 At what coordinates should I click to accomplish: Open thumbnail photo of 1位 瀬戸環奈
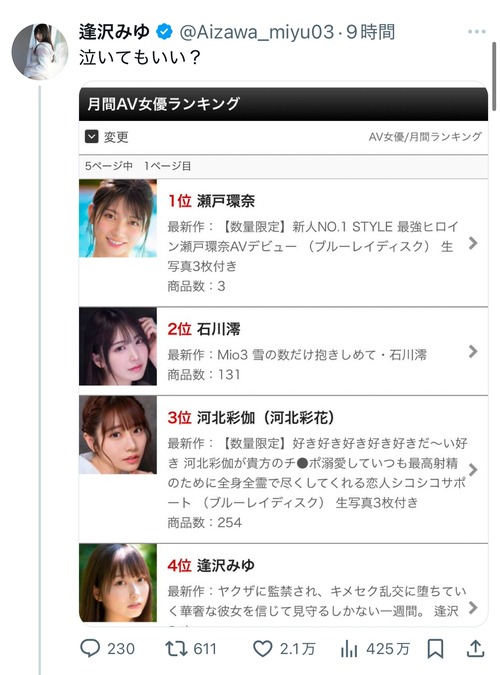pos(118,218)
